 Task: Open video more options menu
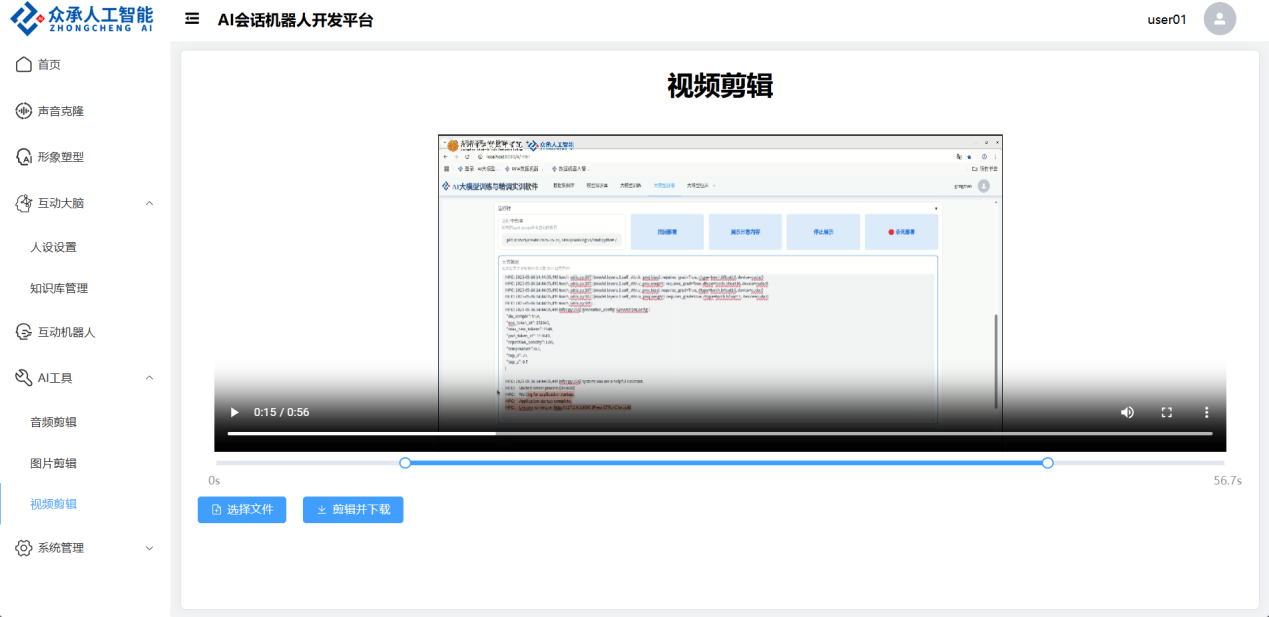(1206, 412)
